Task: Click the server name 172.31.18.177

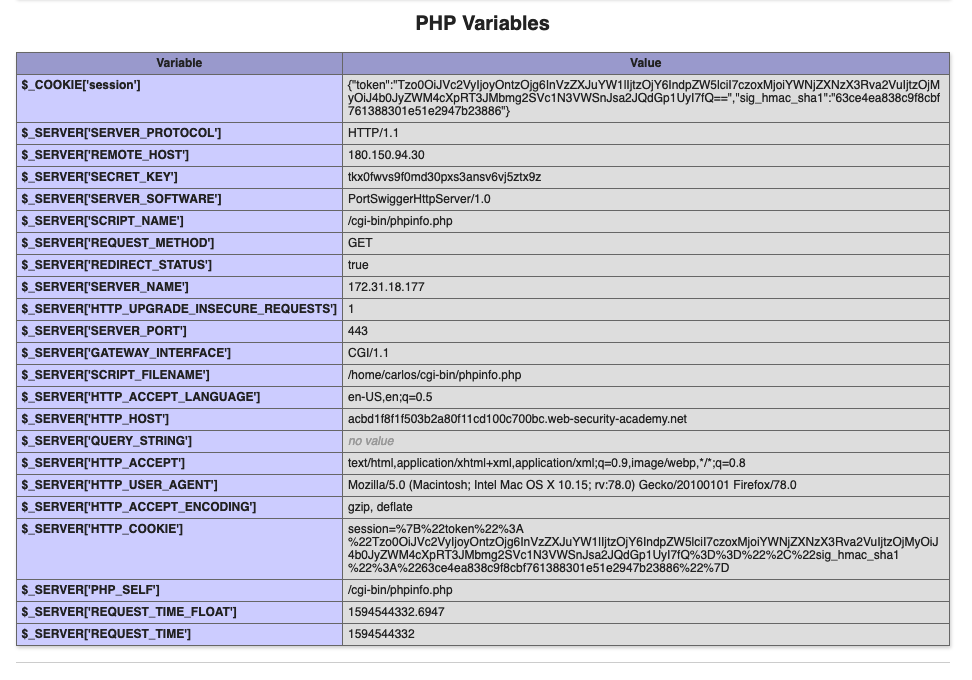Action: tap(386, 287)
